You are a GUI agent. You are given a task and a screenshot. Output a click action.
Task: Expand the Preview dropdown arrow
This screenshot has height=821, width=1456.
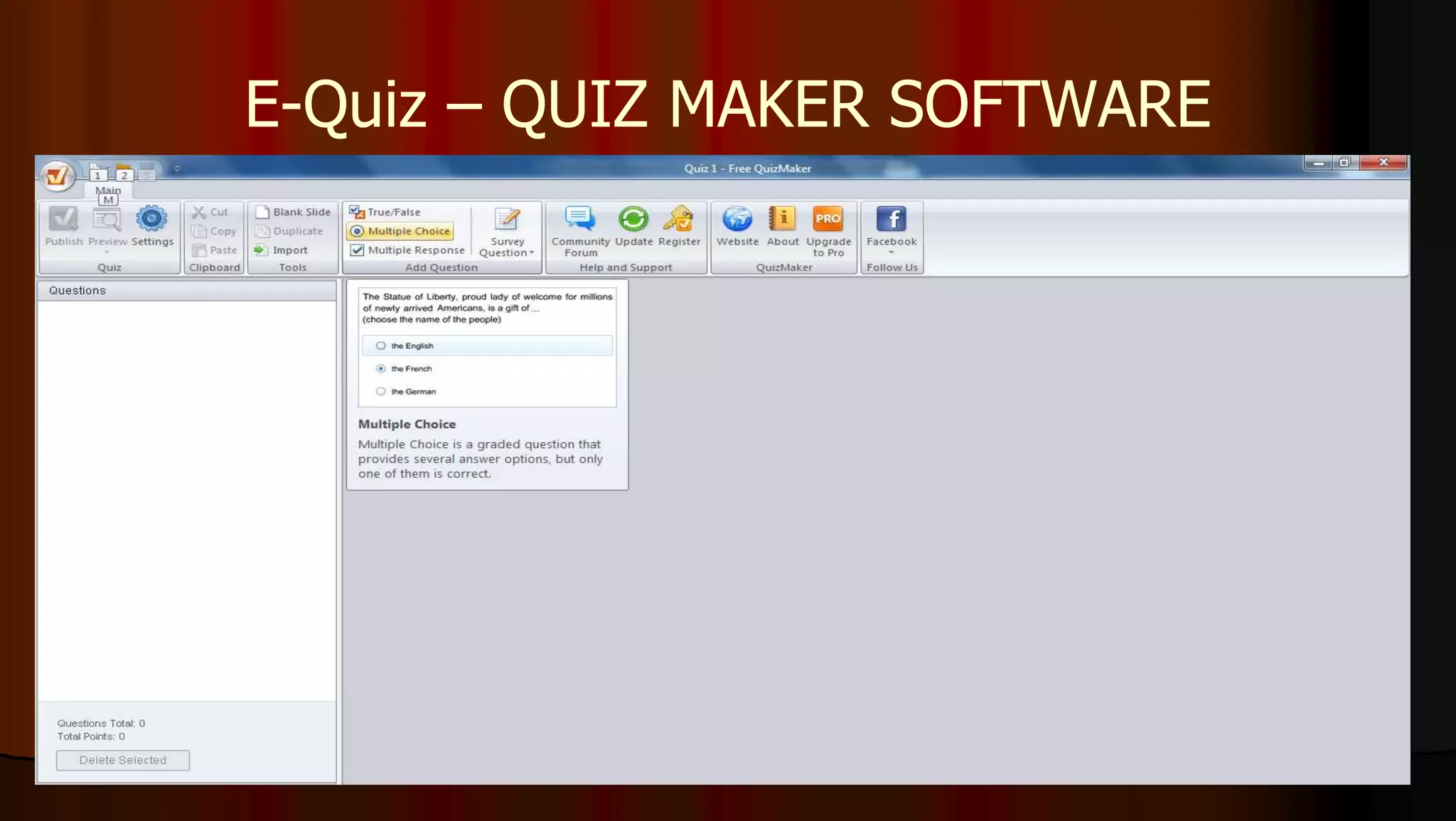(107, 253)
